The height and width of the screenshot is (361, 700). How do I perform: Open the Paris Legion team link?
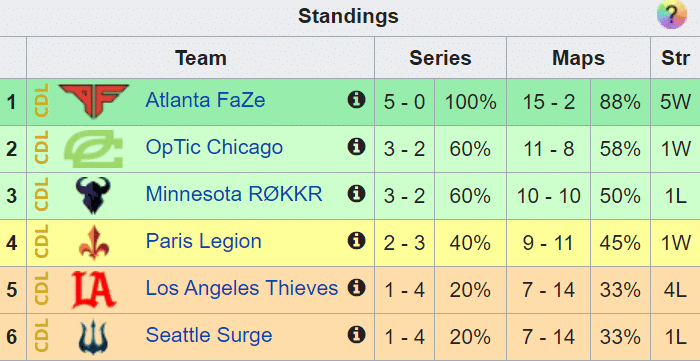click(x=204, y=242)
